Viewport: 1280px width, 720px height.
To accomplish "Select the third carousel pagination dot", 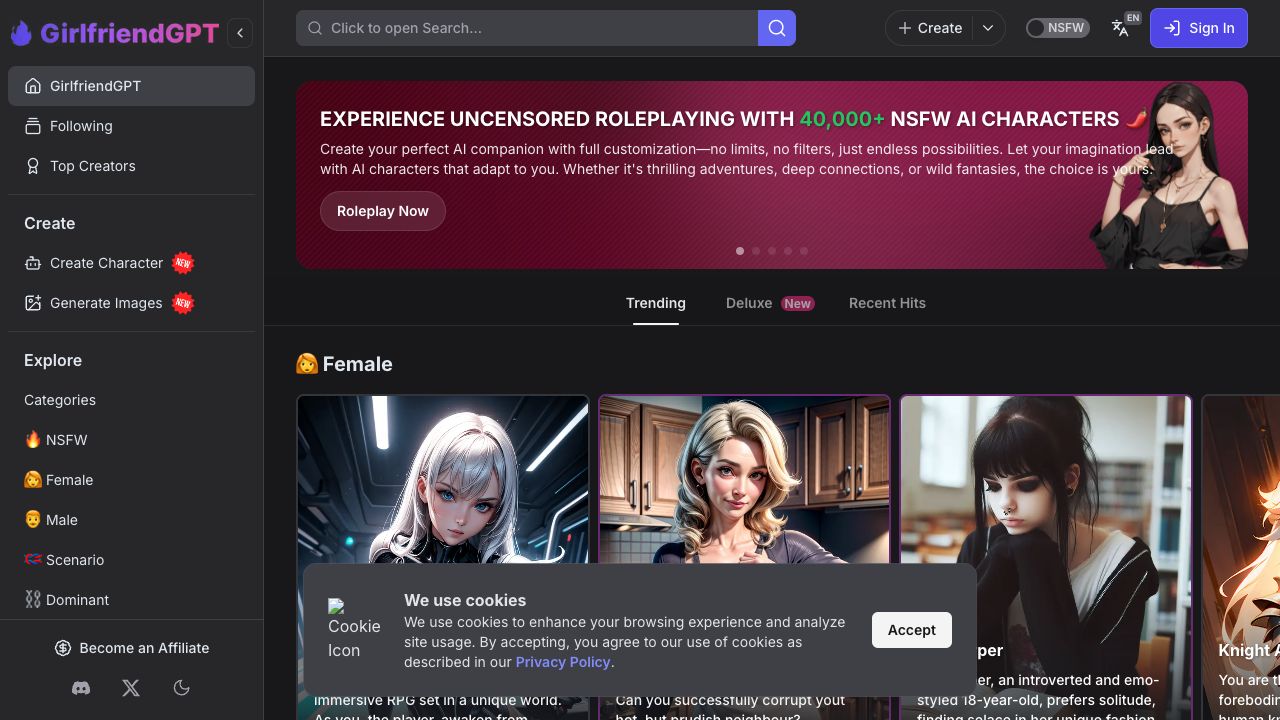I will pyautogui.click(x=772, y=251).
